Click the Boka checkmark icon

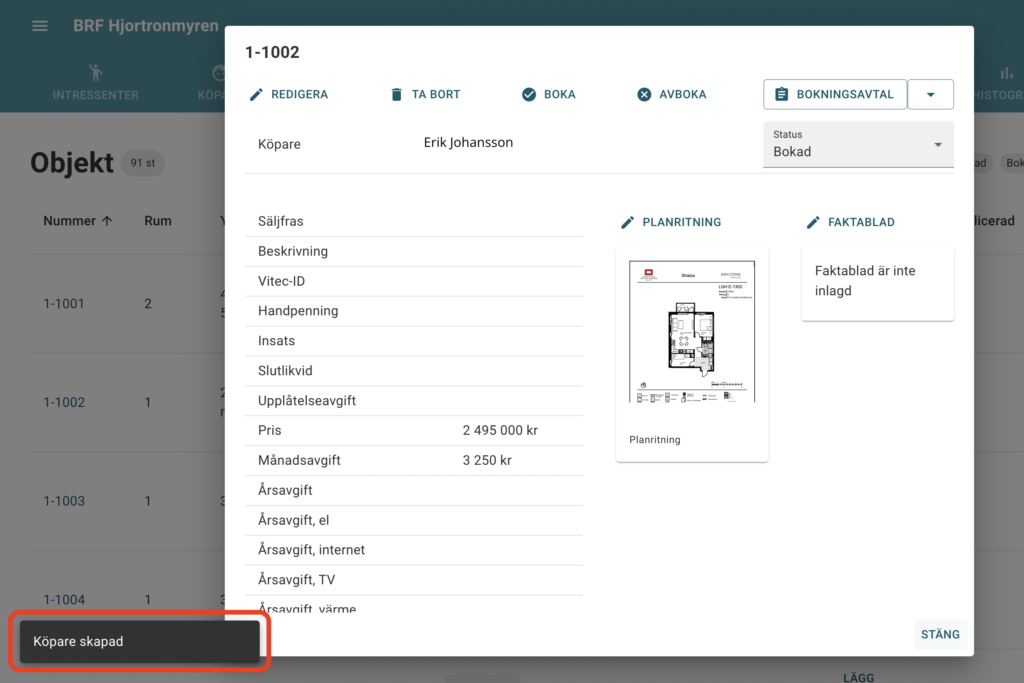529,94
